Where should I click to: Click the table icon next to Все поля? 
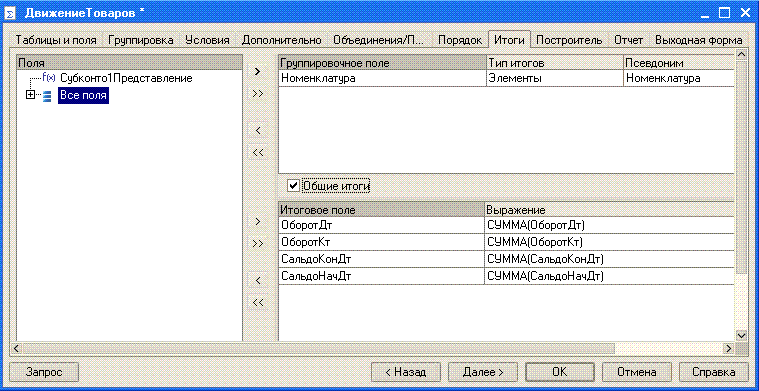coord(47,96)
